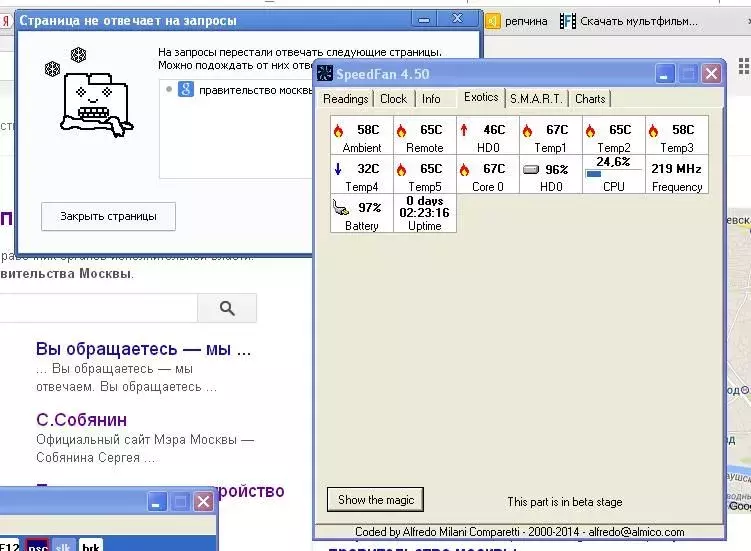
Task: Click the flame icon for Temp1 67C
Action: (x=527, y=130)
